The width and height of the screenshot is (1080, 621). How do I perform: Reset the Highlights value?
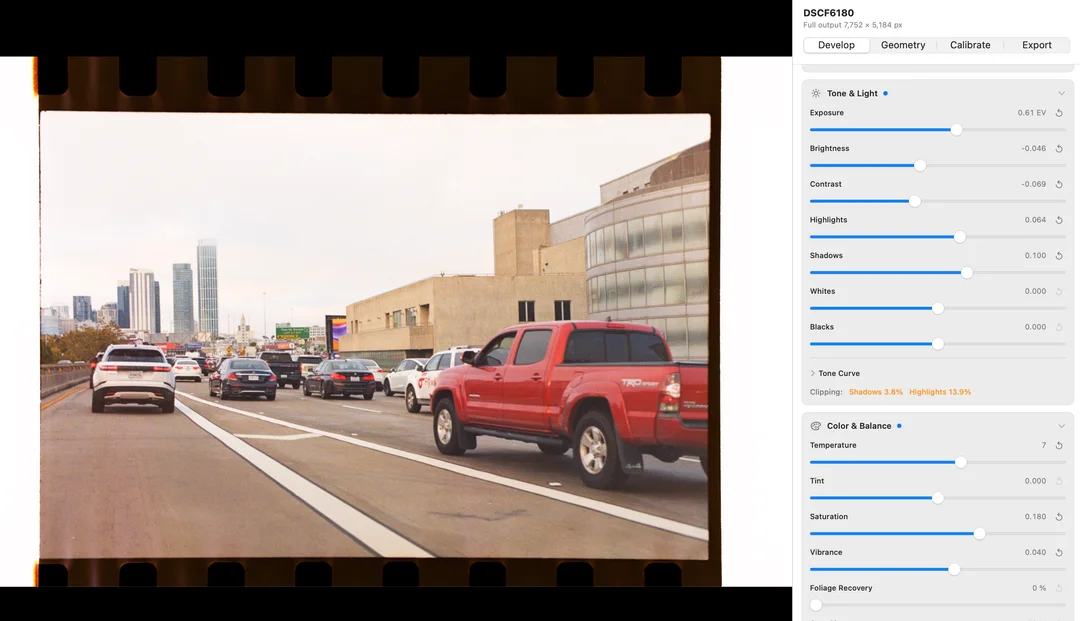1059,220
